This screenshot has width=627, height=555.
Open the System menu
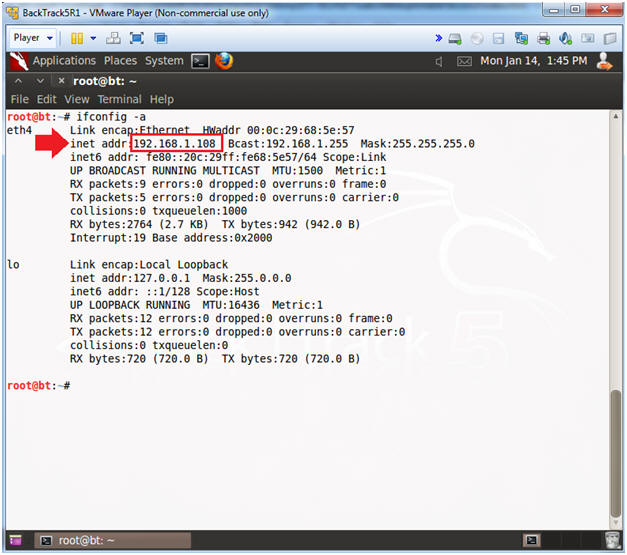164,61
